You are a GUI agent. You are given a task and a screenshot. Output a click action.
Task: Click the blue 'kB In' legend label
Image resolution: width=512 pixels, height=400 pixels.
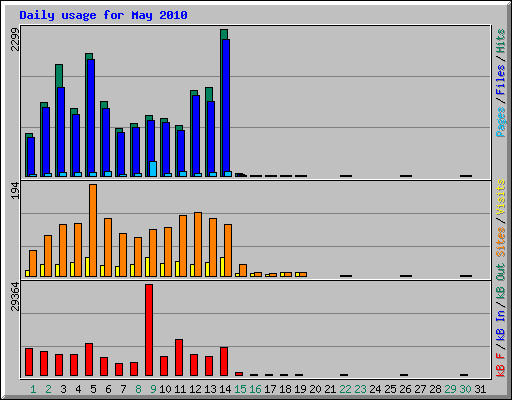pos(500,325)
